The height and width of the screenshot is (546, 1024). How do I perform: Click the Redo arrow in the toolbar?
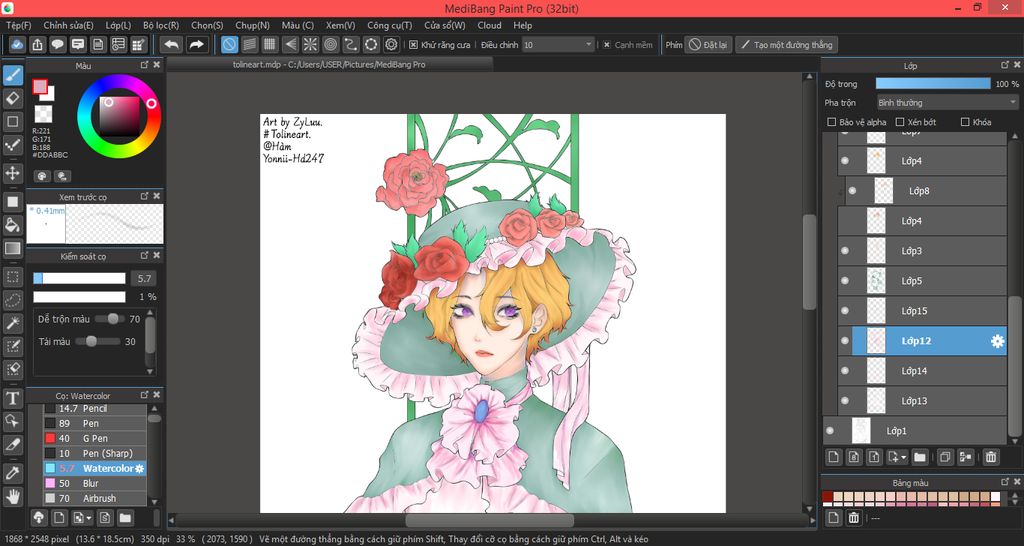pos(196,44)
